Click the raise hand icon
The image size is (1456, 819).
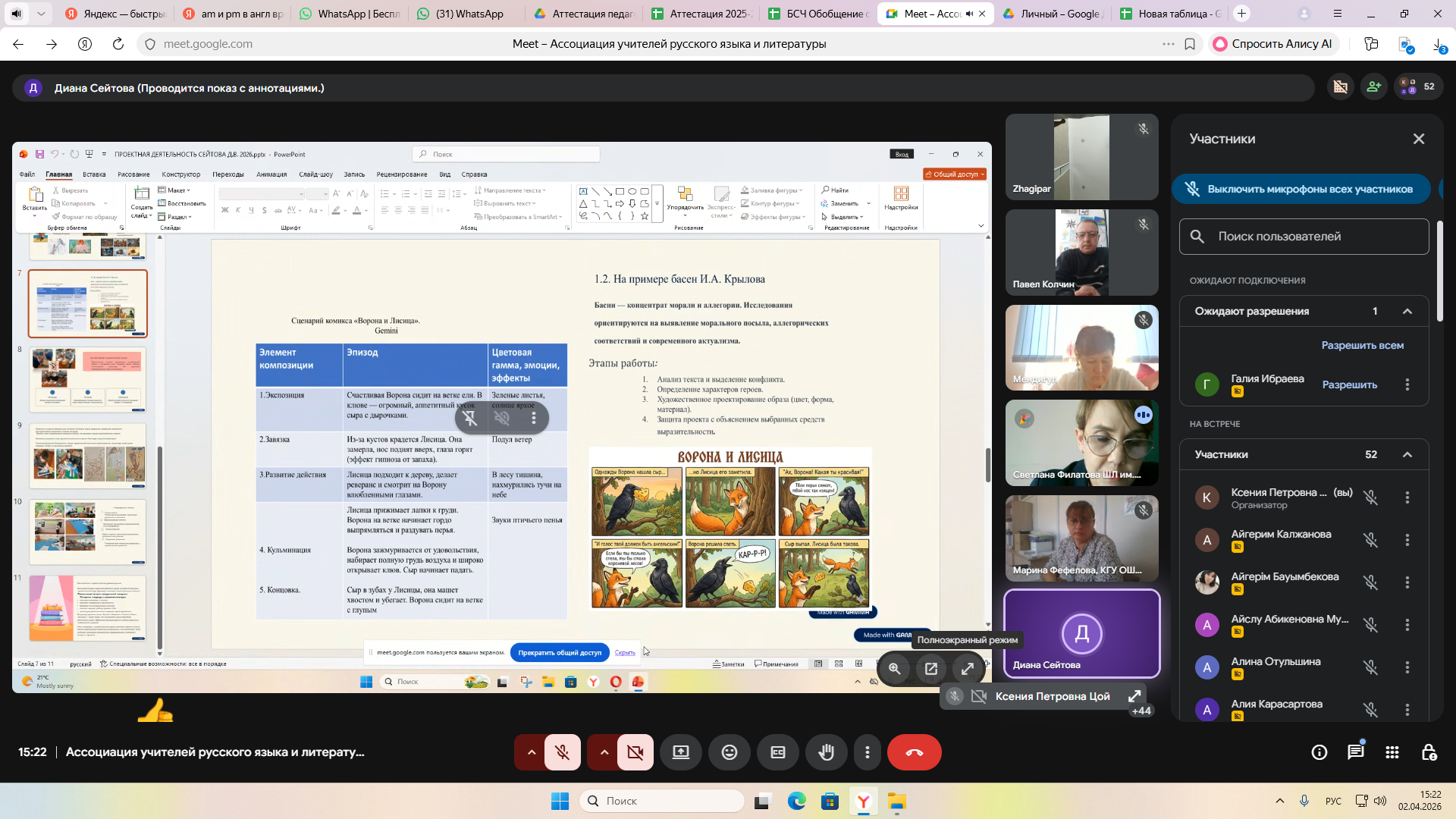(x=826, y=752)
